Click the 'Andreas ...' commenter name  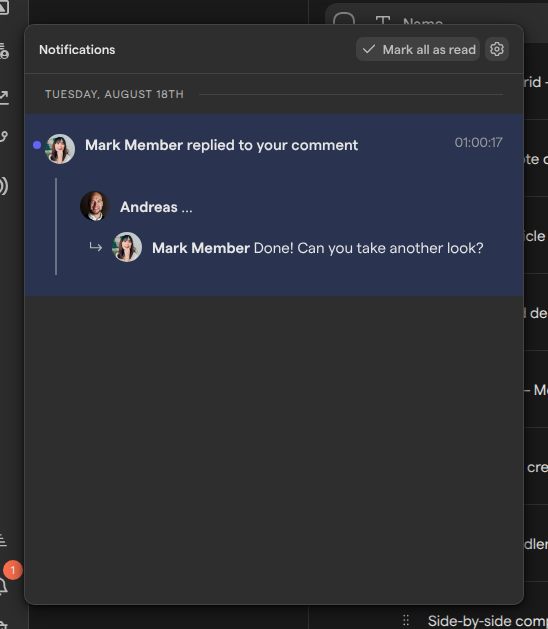[x=156, y=207]
